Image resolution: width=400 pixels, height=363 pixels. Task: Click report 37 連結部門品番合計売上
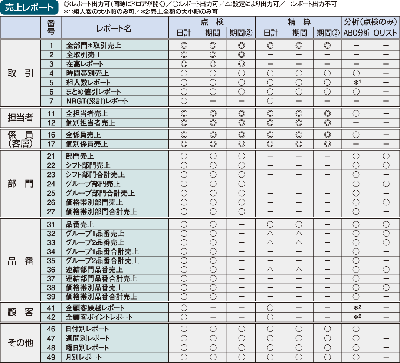click(102, 278)
